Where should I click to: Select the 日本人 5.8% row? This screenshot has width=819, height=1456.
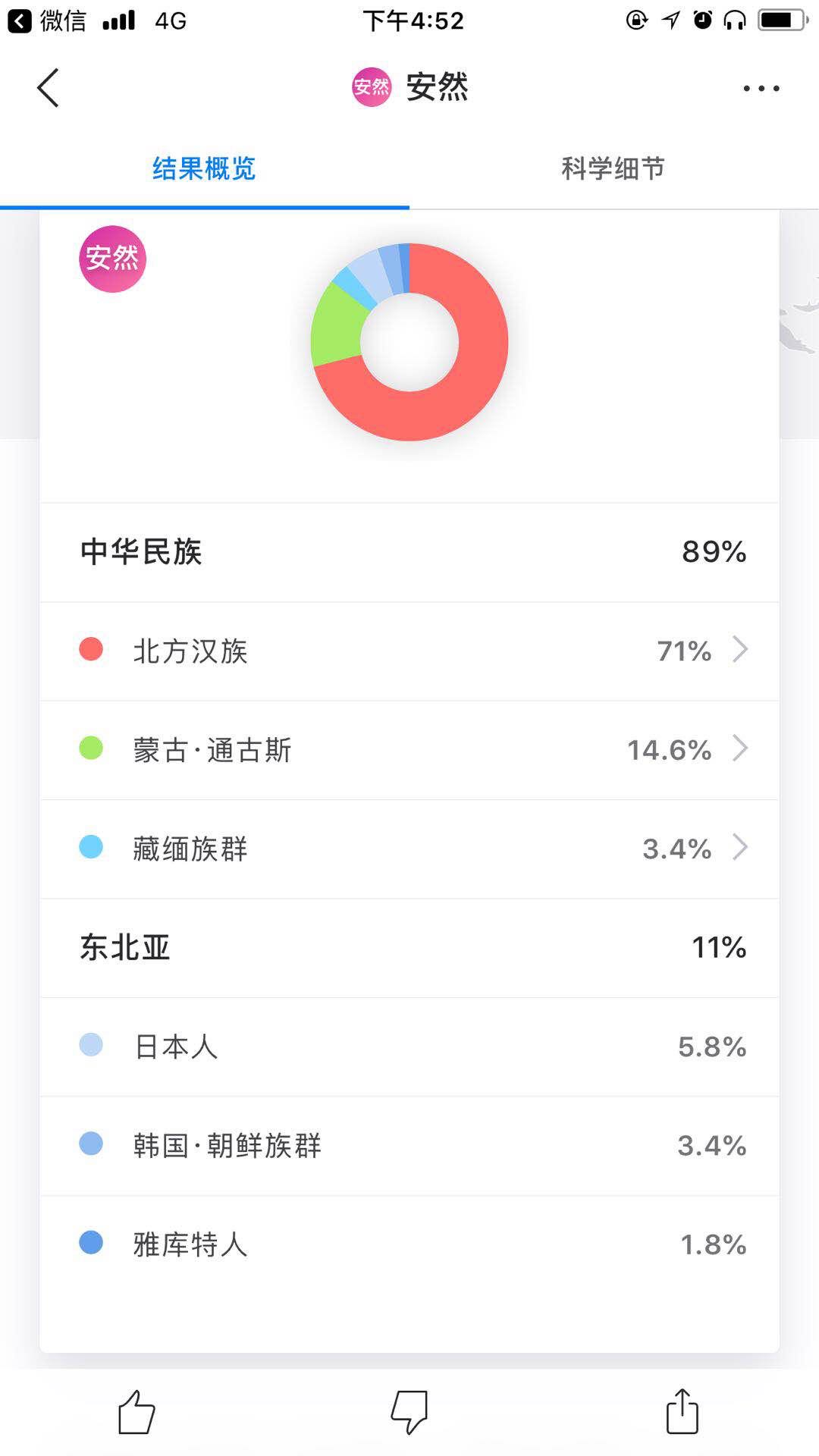point(409,1046)
